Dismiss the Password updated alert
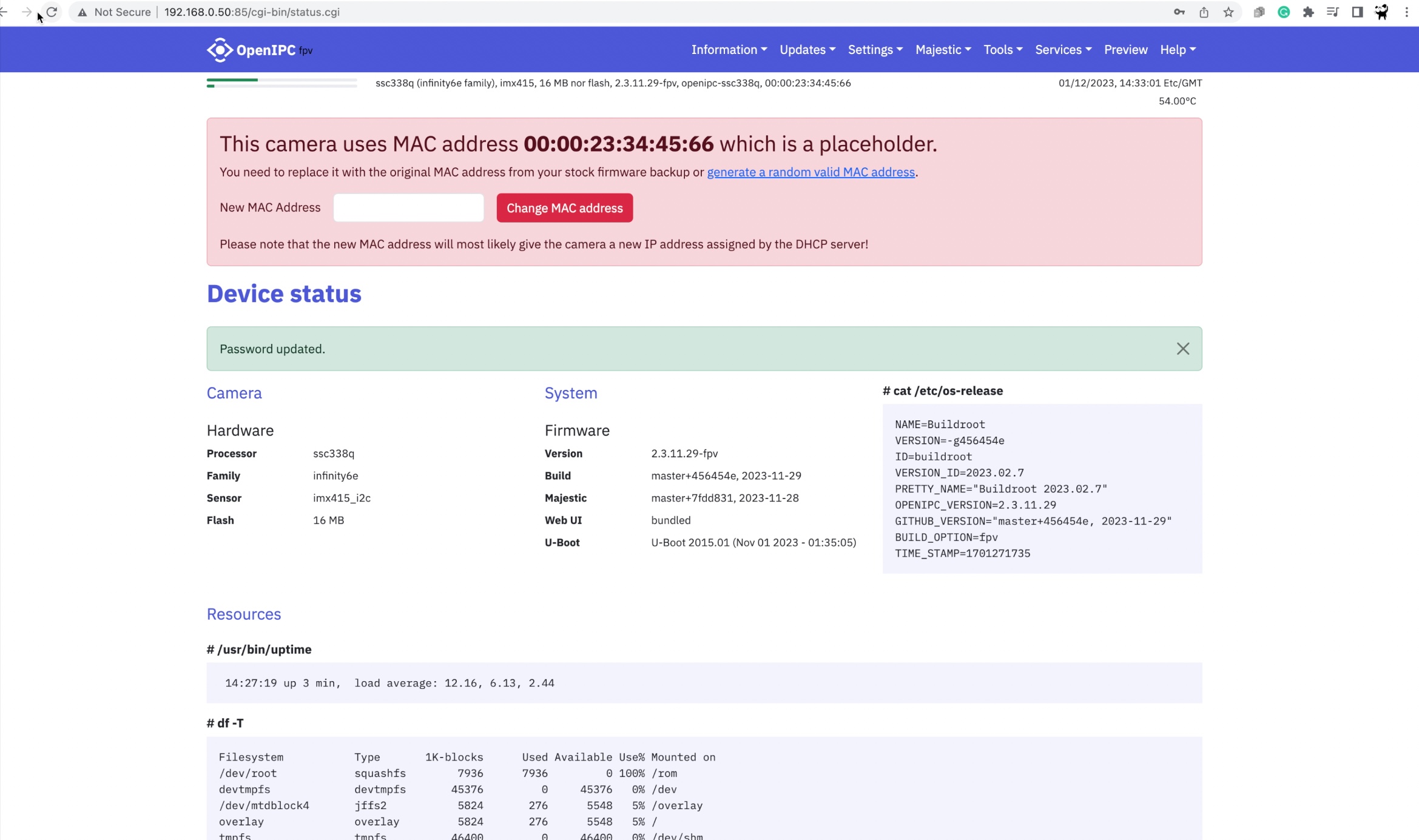This screenshot has width=1419, height=840. pos(1182,349)
